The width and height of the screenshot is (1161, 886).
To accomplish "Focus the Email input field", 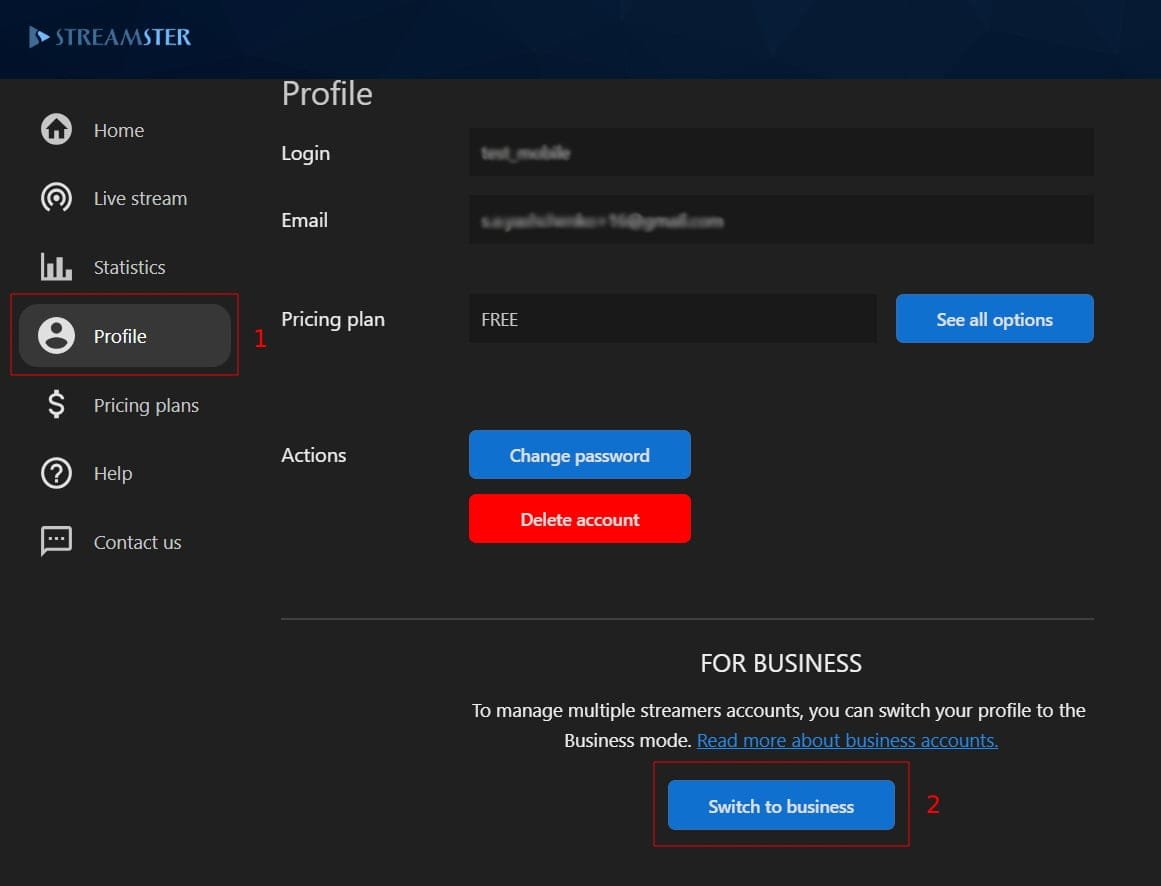I will coord(780,220).
